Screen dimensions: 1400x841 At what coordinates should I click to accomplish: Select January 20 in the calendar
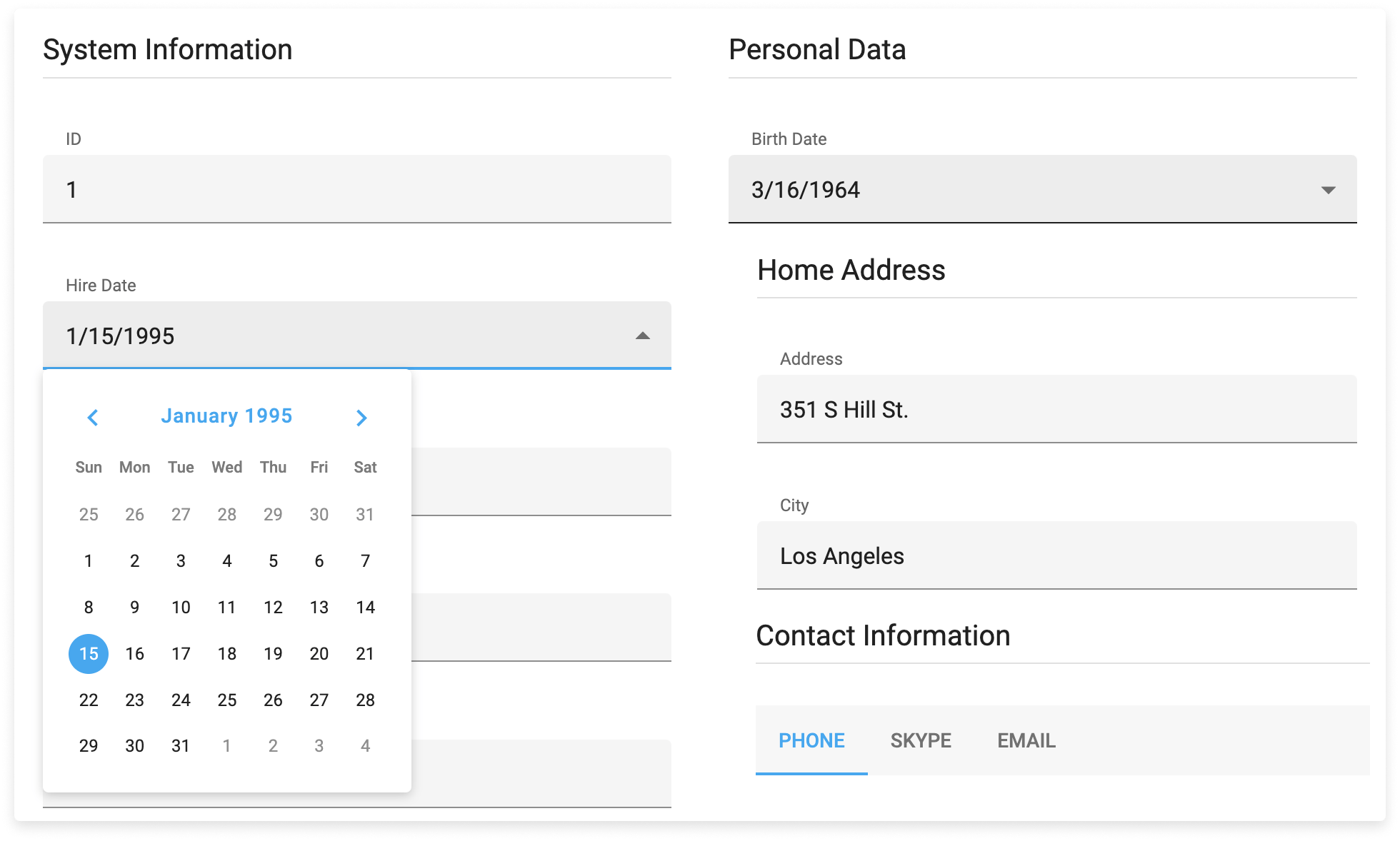point(319,654)
